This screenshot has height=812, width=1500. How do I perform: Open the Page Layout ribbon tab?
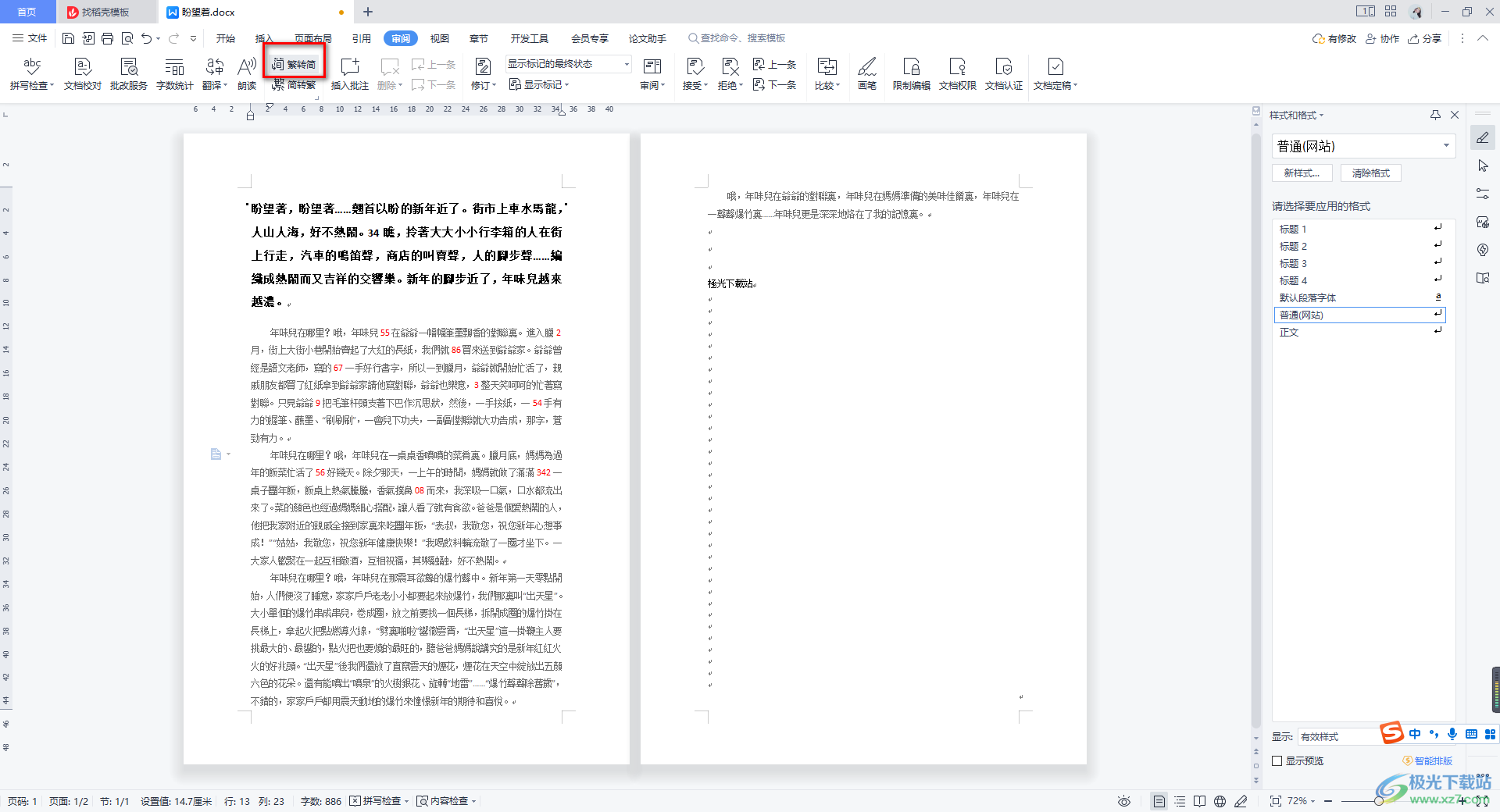click(x=313, y=38)
